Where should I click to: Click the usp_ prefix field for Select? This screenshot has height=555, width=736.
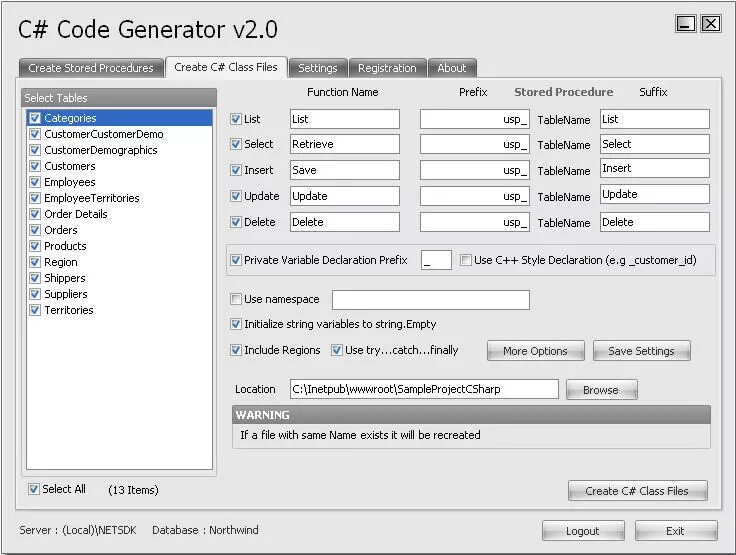point(475,144)
